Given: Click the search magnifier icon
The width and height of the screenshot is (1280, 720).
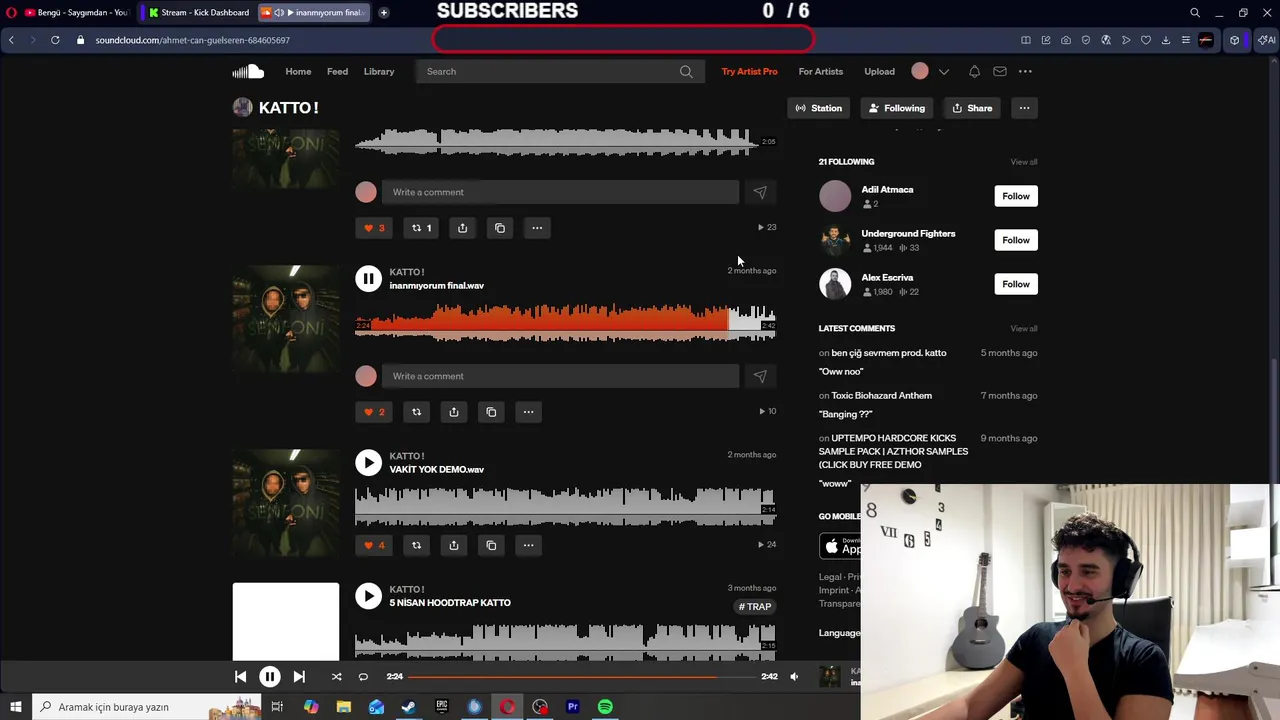Looking at the screenshot, I should click(x=686, y=71).
